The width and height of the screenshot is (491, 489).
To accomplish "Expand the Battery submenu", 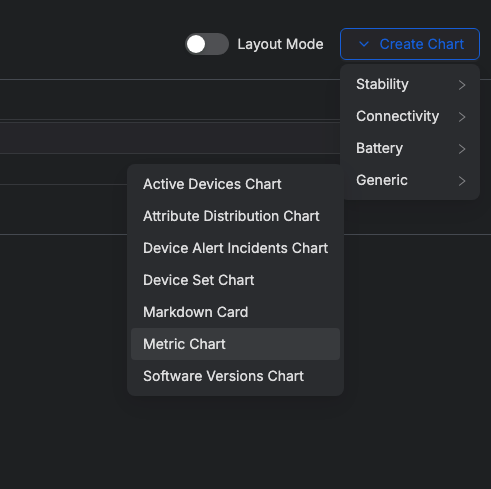I will click(x=410, y=148).
